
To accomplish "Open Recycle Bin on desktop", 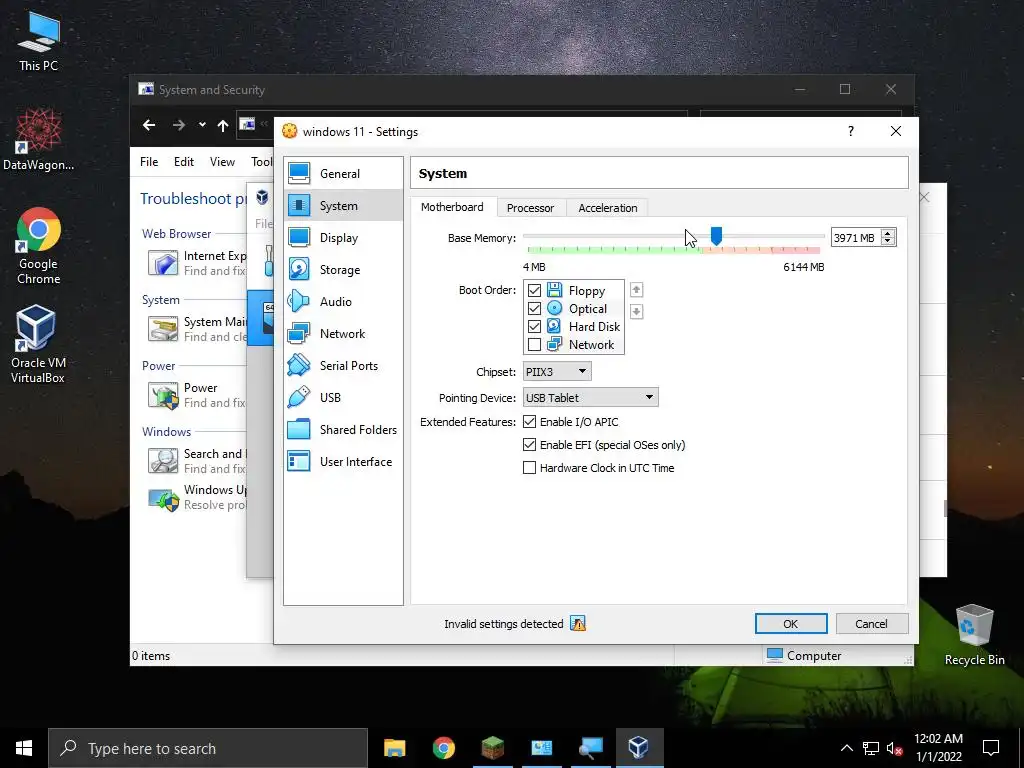I will (x=974, y=635).
